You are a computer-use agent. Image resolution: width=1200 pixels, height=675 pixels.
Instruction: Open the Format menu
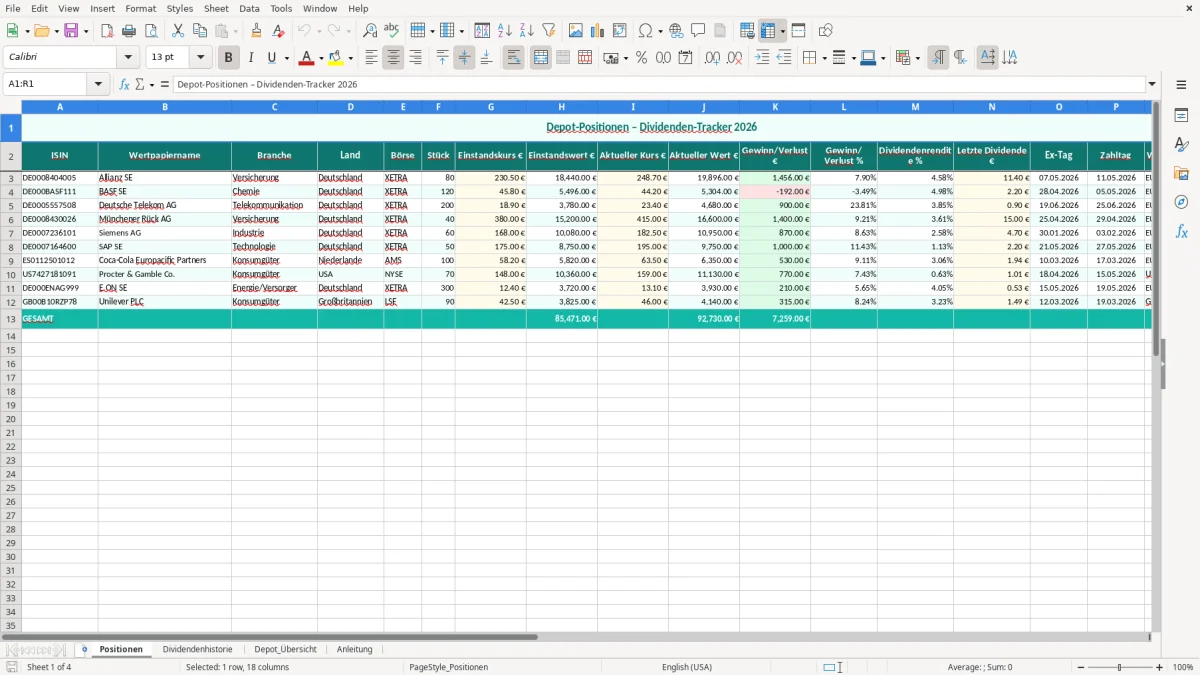point(140,8)
